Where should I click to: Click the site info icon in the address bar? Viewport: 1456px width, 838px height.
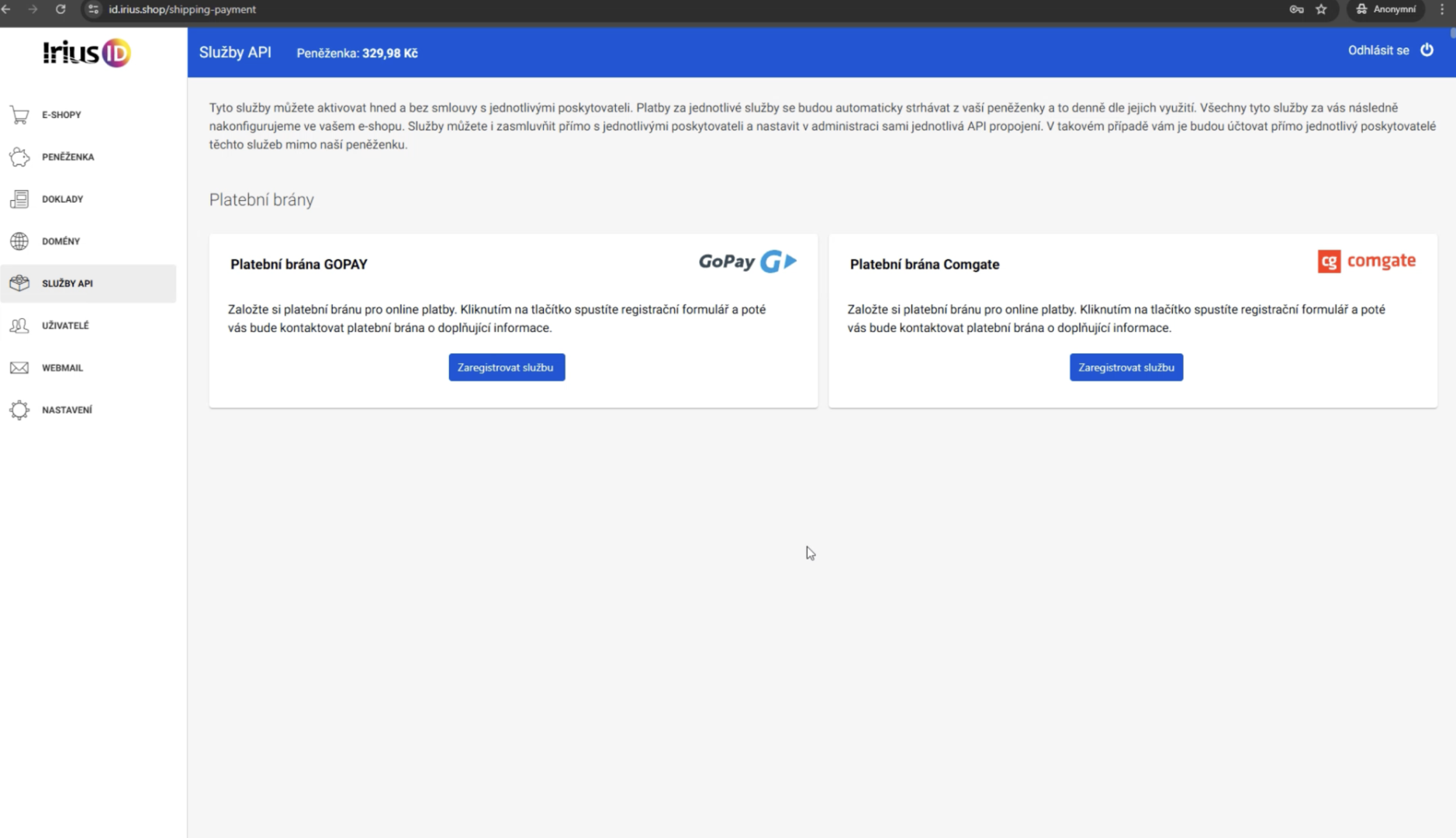93,9
